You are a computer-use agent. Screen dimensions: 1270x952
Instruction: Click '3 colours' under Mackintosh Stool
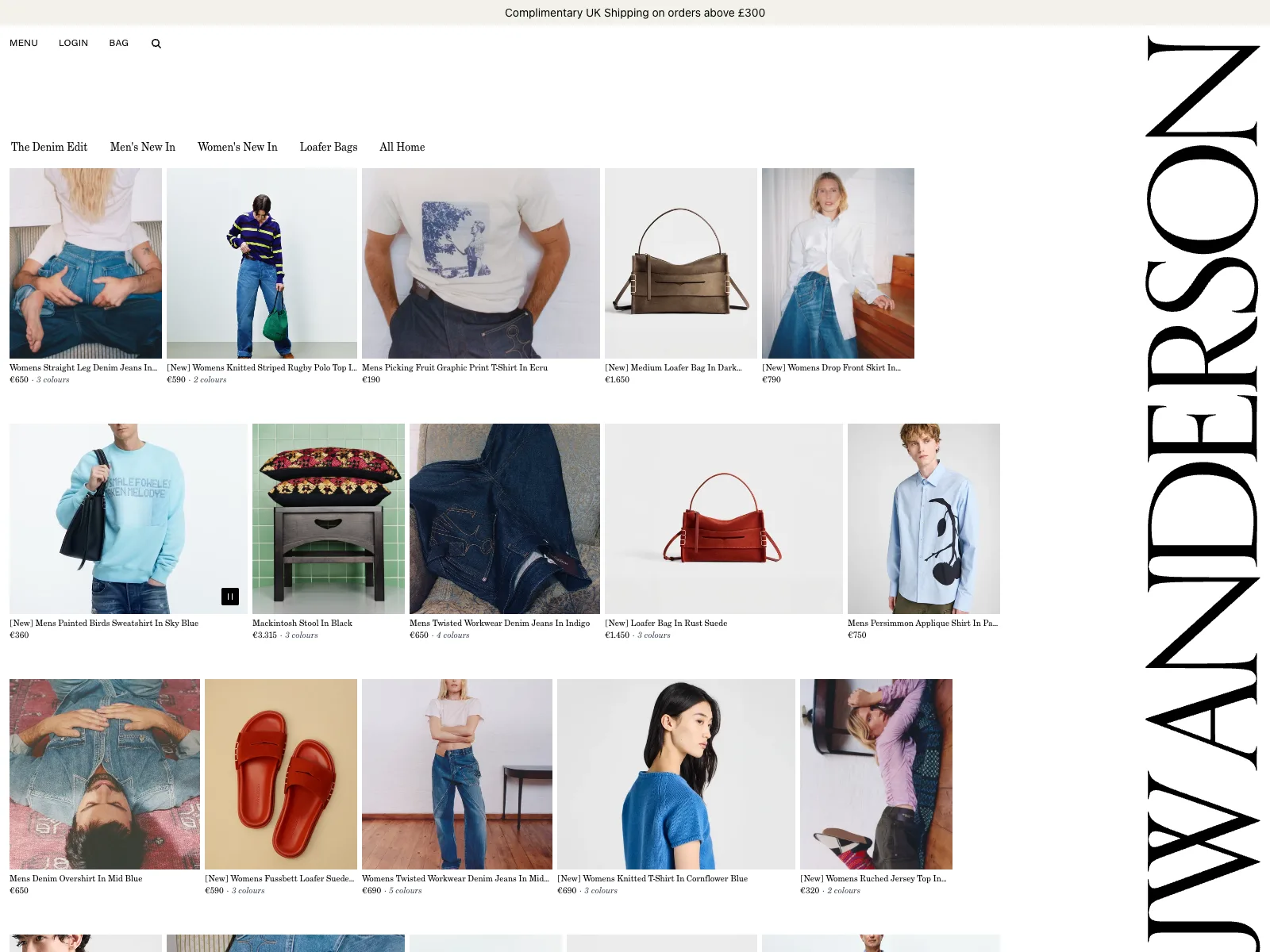(x=302, y=635)
